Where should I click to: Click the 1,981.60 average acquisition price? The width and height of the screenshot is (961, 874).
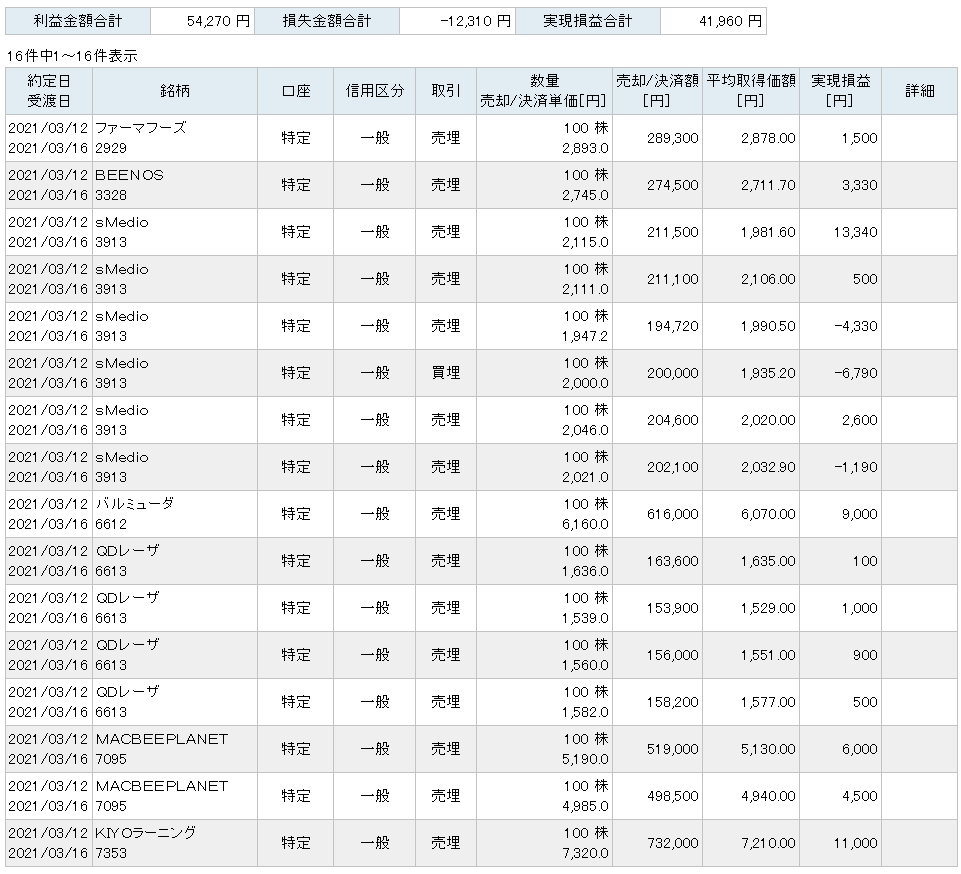768,232
